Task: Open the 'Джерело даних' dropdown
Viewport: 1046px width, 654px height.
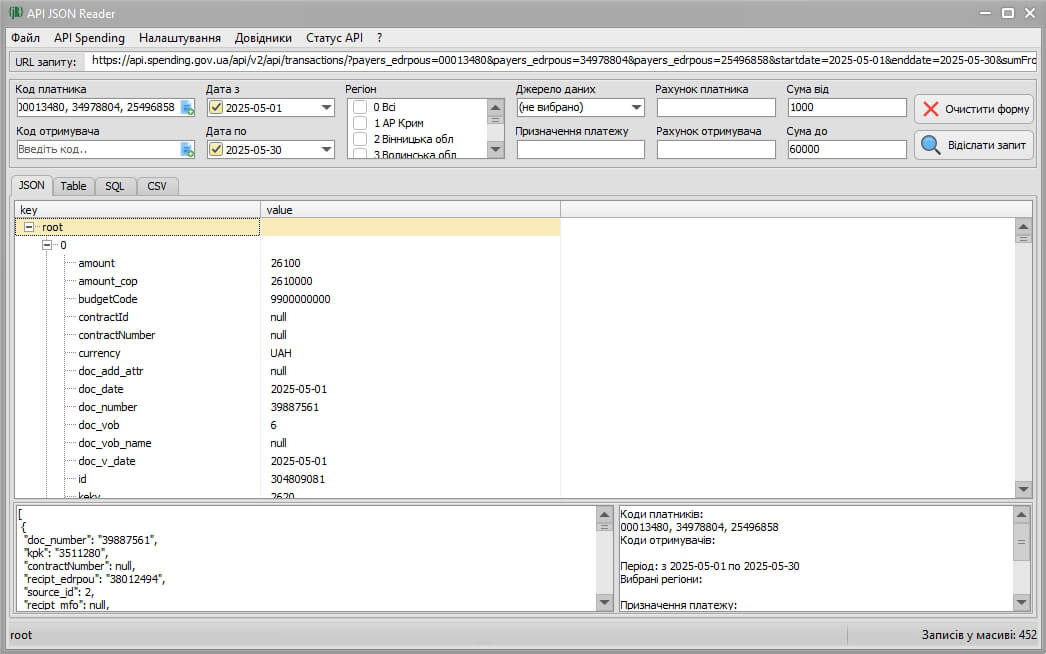Action: tap(637, 108)
